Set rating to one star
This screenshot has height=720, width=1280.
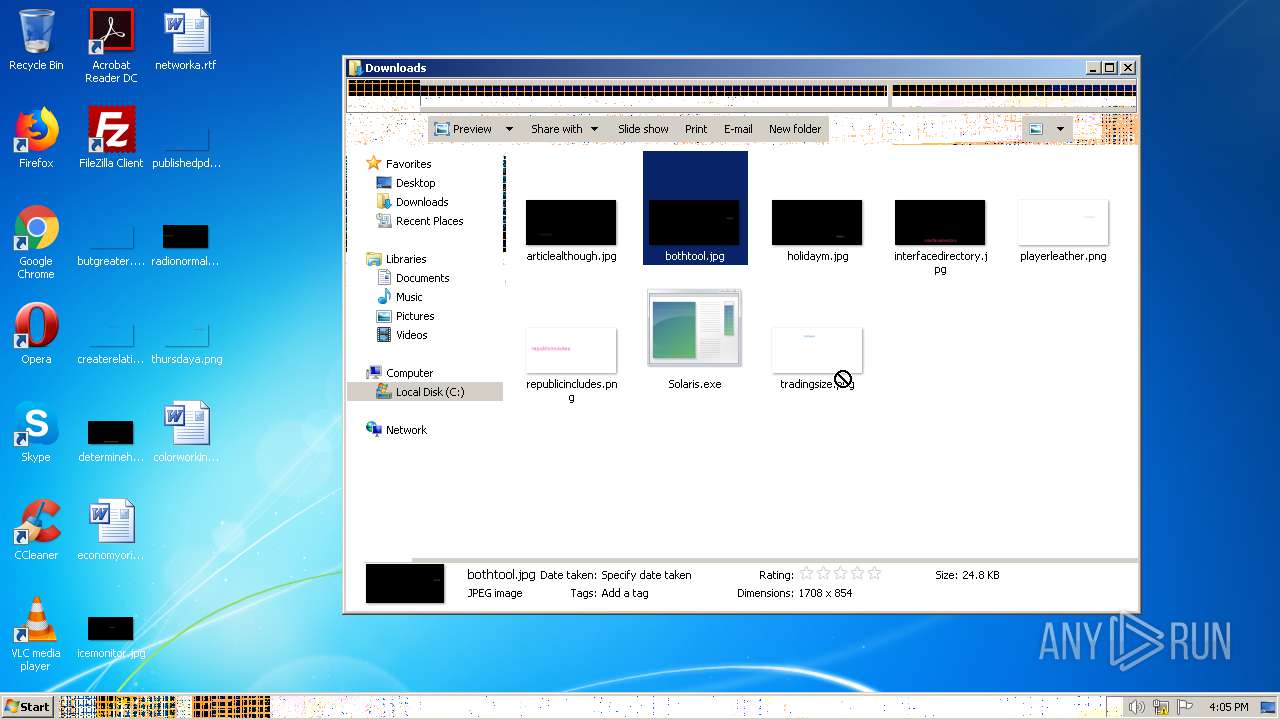pyautogui.click(x=806, y=574)
